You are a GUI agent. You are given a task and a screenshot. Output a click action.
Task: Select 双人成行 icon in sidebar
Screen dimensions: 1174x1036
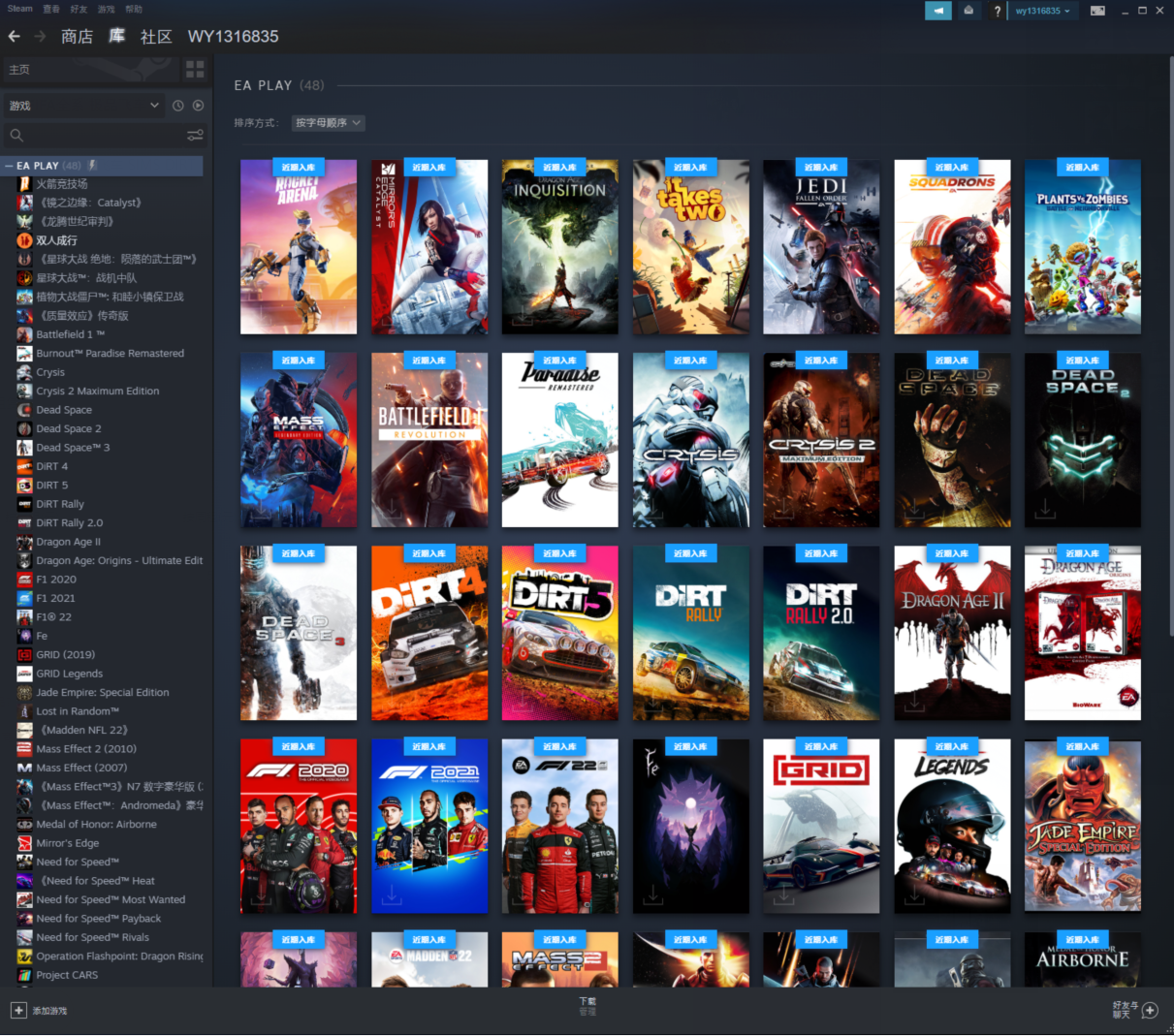coord(24,240)
